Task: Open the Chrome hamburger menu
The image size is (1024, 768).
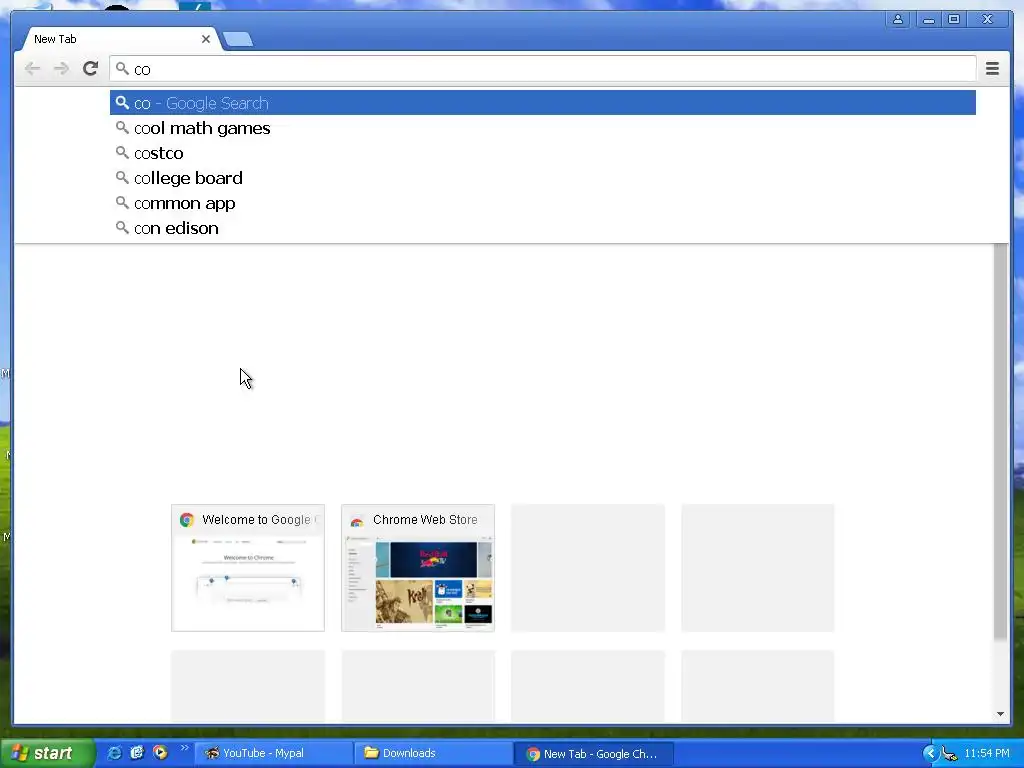Action: (x=992, y=69)
